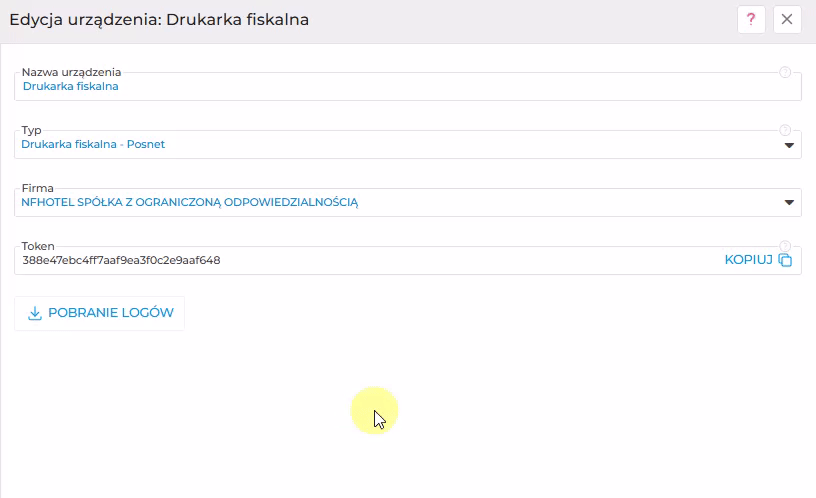Viewport: 816px width, 498px height.
Task: Click the POBRANIE LOGÓW button
Action: click(x=99, y=313)
